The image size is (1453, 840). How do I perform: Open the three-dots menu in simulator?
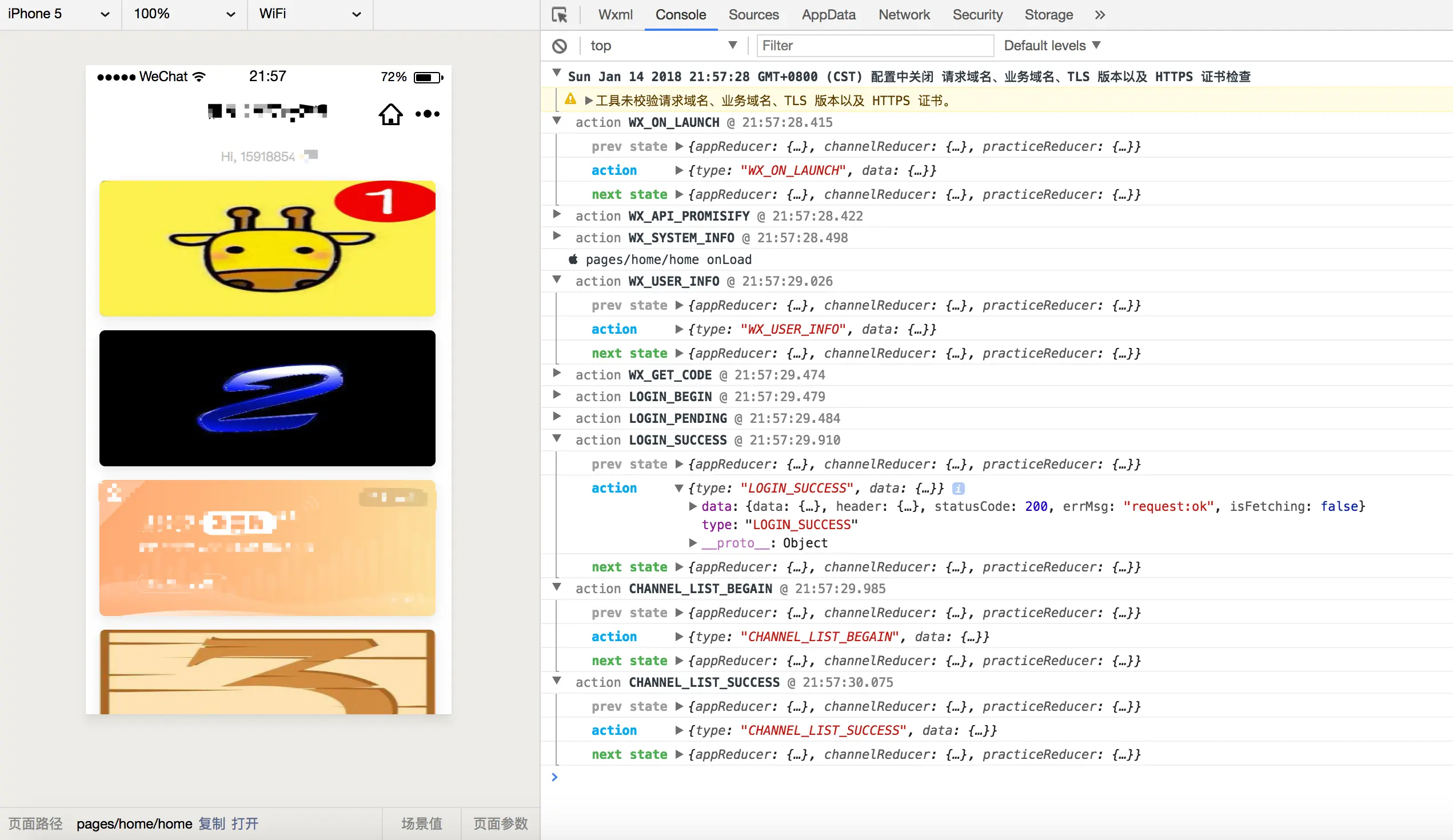click(x=427, y=114)
